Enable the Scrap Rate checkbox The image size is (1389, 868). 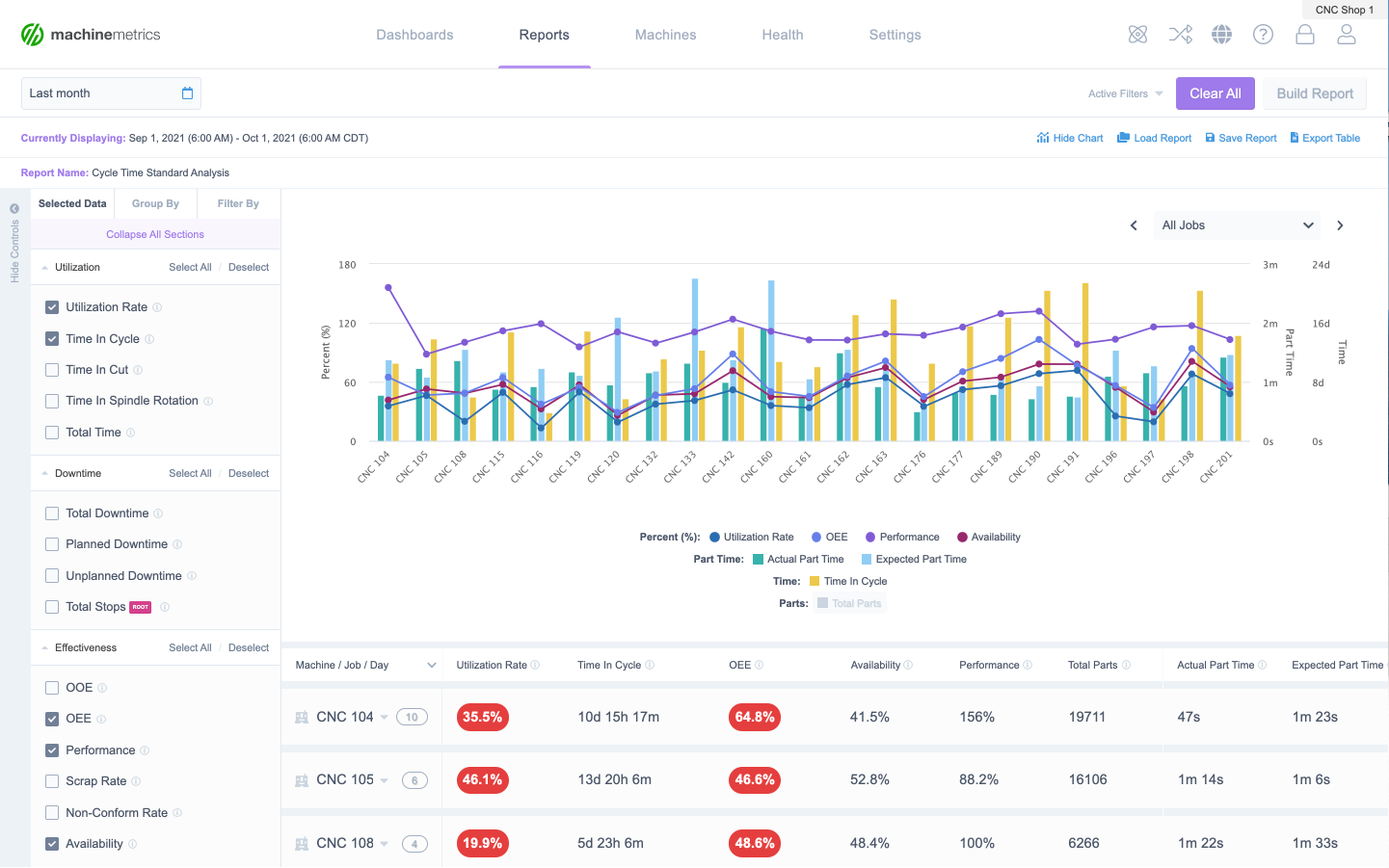click(x=51, y=780)
